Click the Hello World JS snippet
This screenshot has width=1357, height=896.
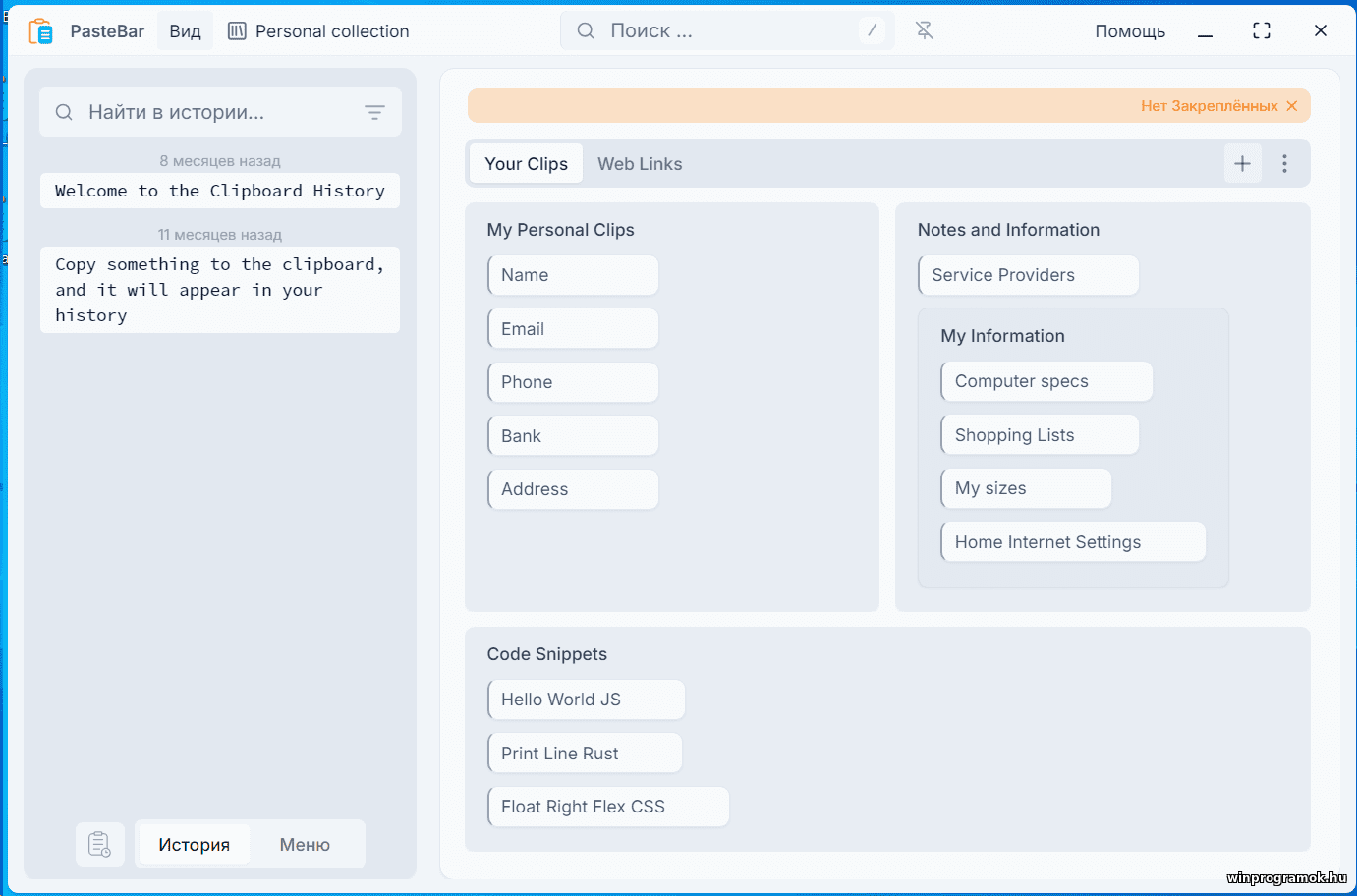(x=586, y=700)
